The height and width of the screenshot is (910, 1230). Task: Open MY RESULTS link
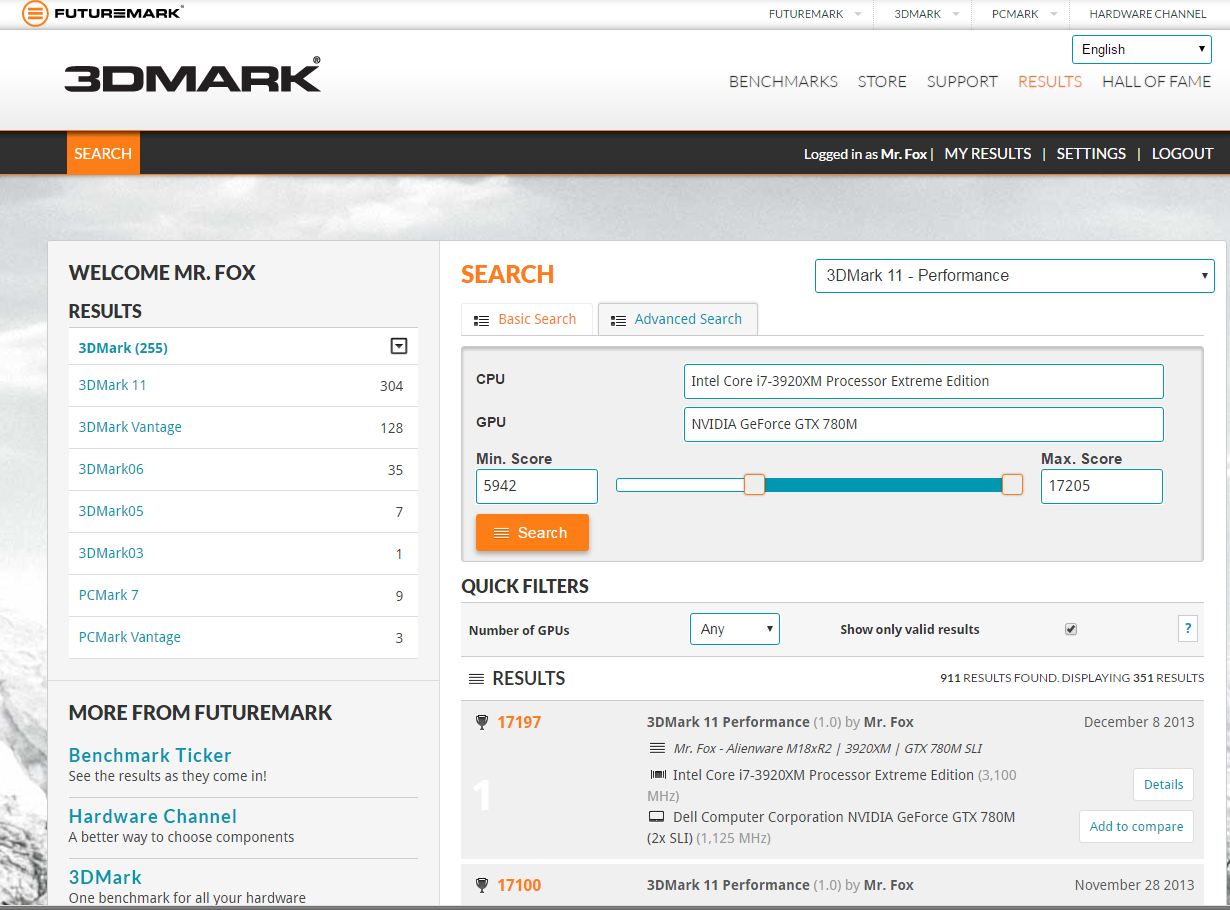[x=988, y=154]
